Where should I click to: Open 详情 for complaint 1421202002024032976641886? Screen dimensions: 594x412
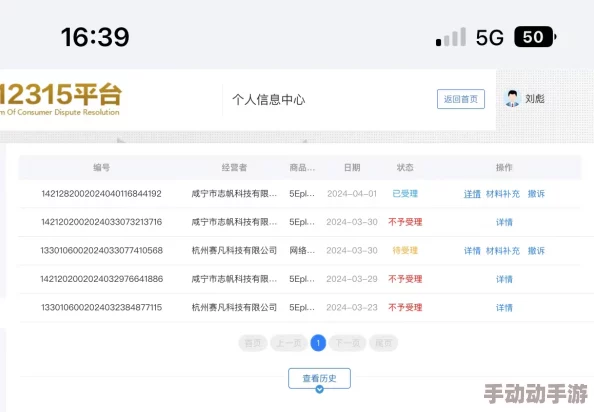[x=504, y=279]
